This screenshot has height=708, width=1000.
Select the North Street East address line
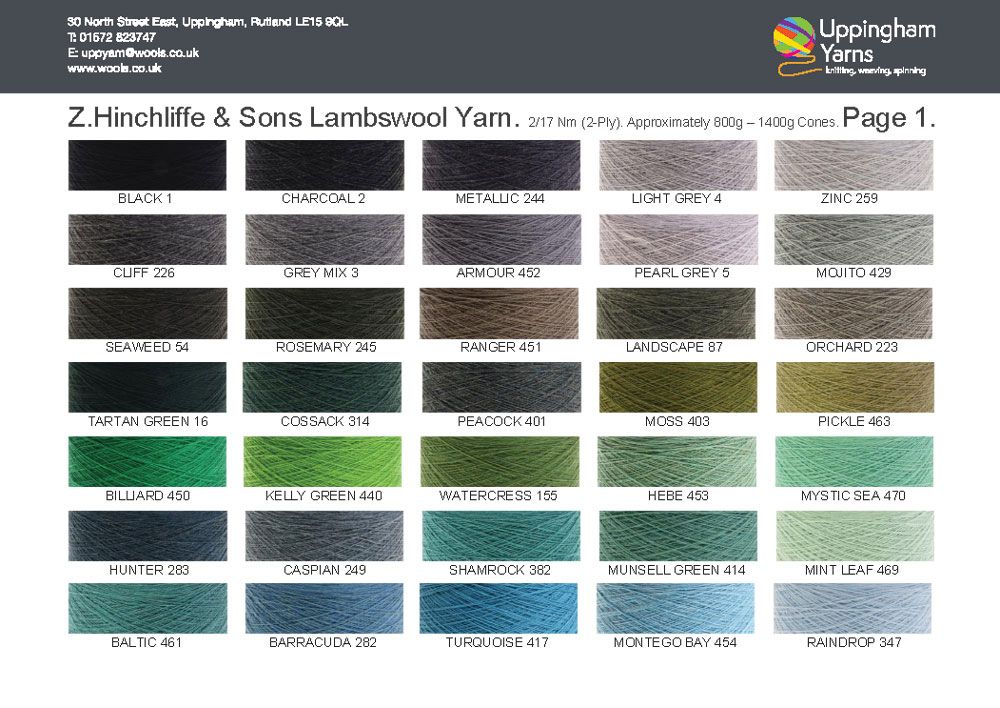point(207,22)
